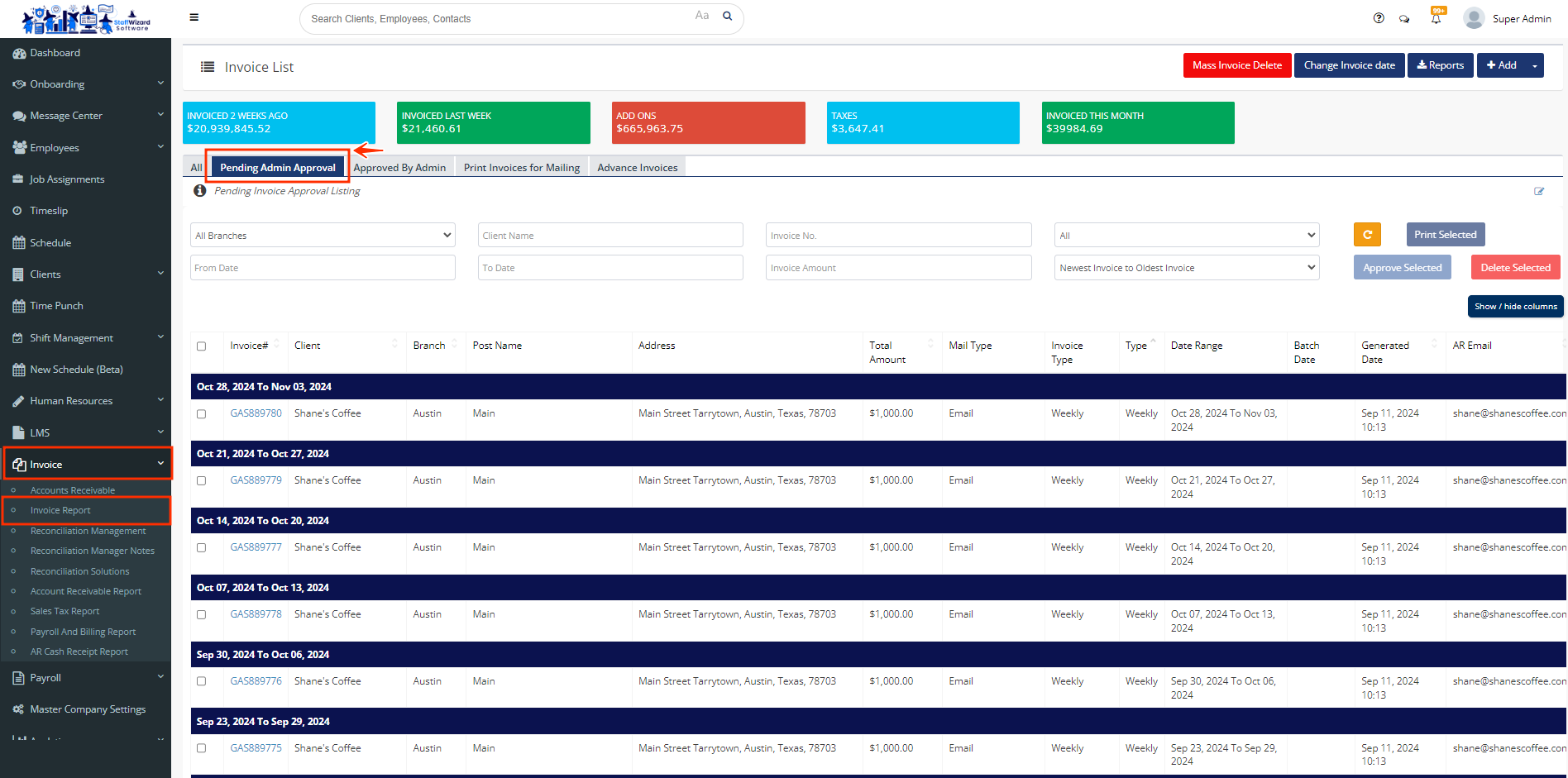Check the box for invoice GAS889776
Image resolution: width=1568 pixels, height=778 pixels.
tap(202, 682)
